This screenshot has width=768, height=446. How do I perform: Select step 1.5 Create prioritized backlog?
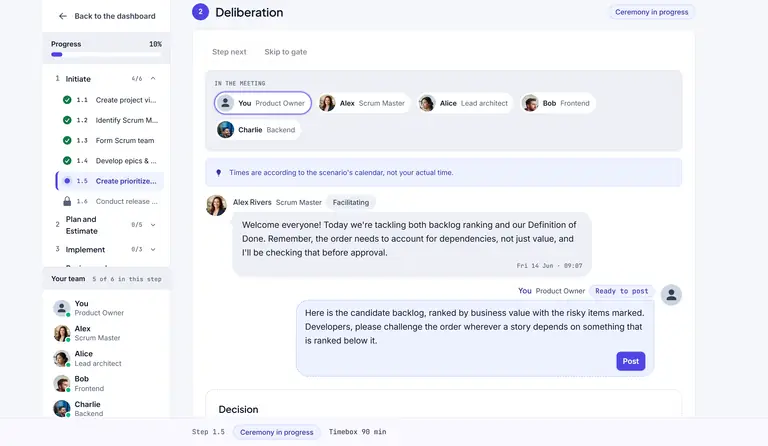[110, 181]
